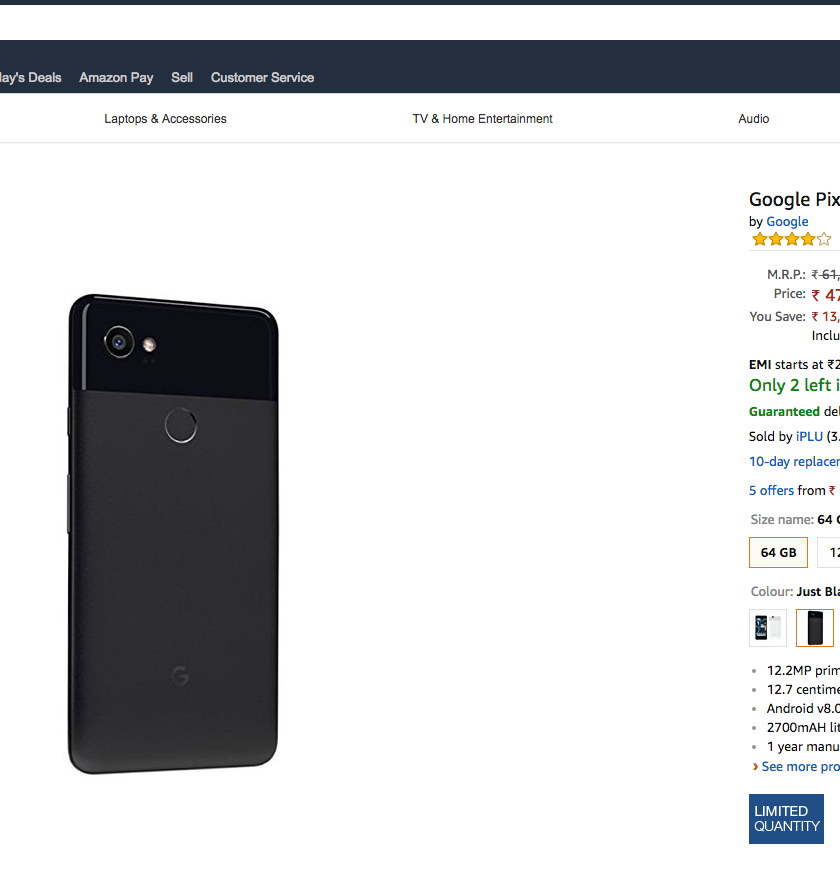
Task: Open iPLU seller page
Action: click(809, 436)
